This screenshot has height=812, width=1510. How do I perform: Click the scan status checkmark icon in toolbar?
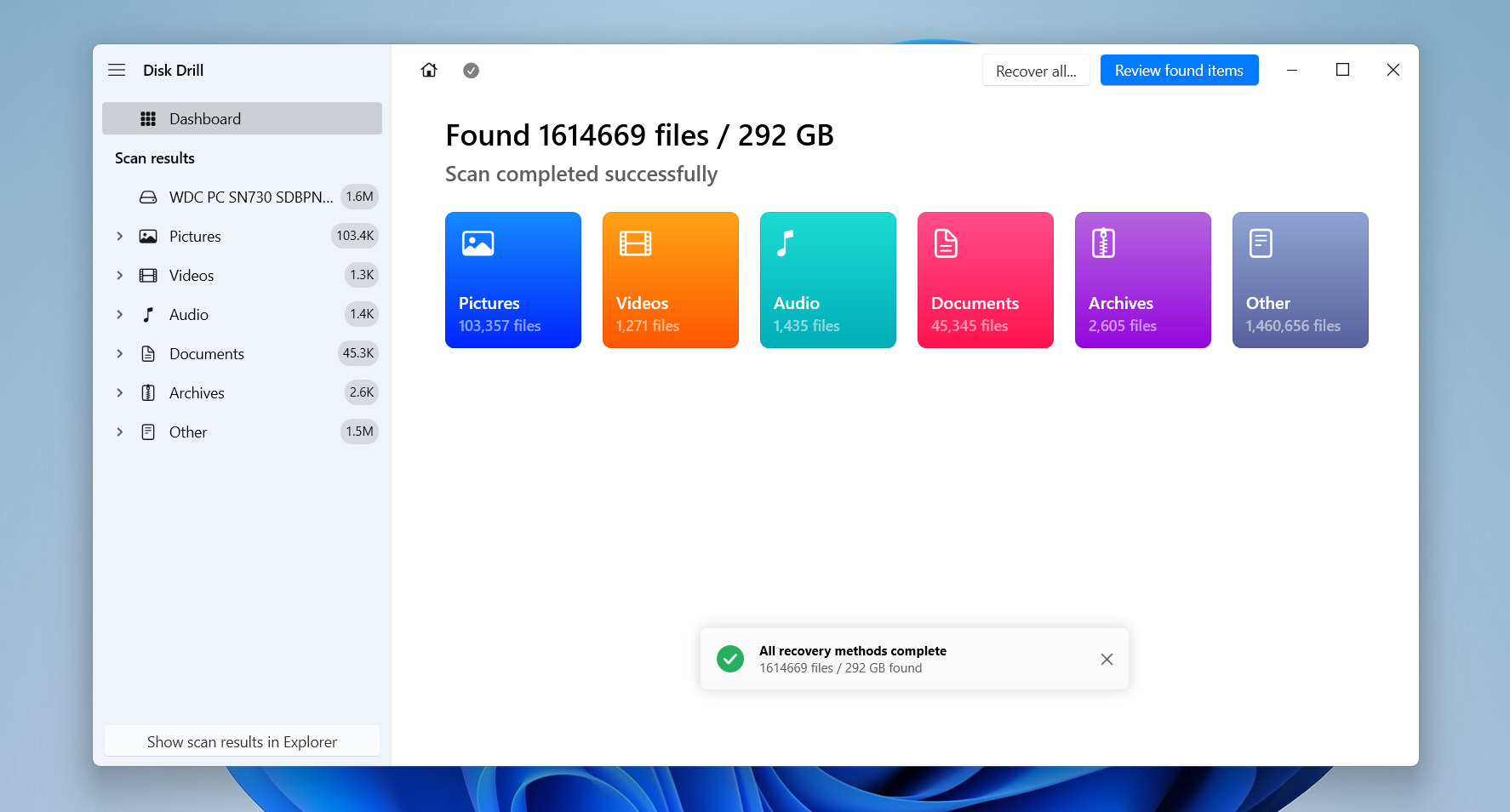point(471,71)
